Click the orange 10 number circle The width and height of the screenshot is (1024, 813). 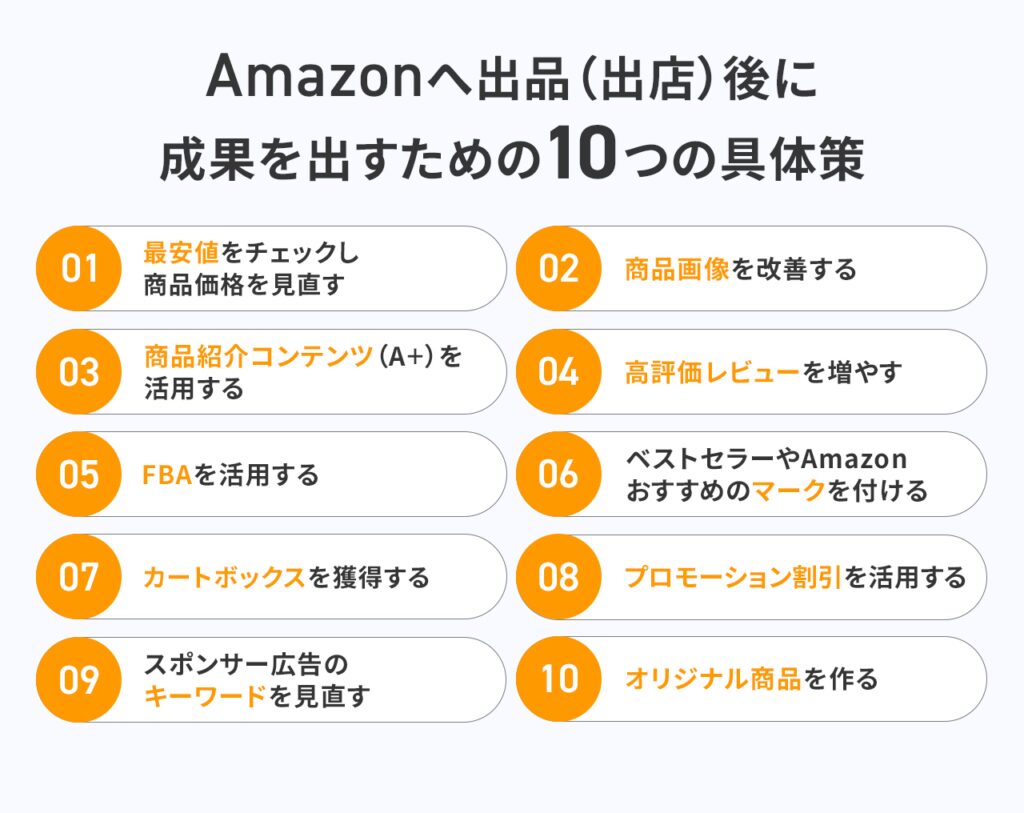[x=558, y=680]
